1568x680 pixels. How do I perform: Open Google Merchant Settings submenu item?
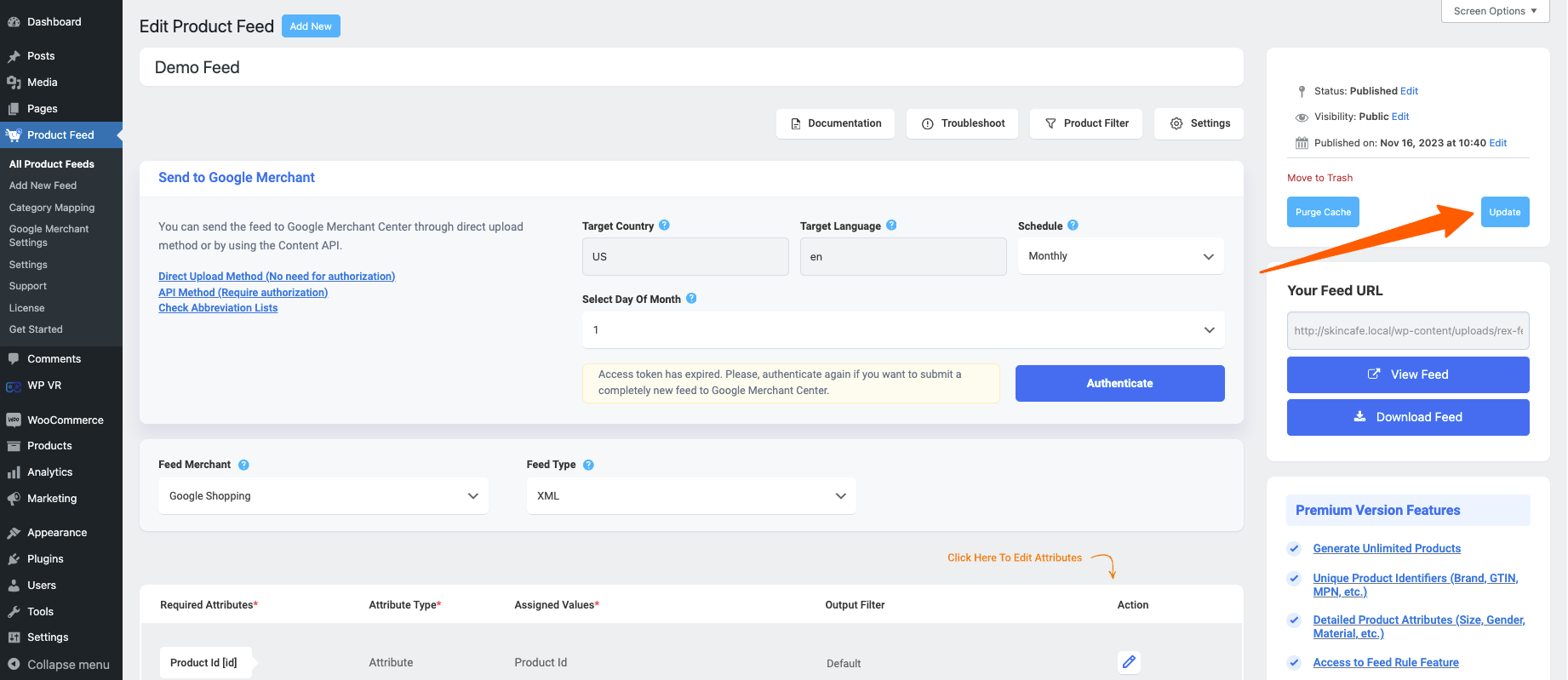click(x=49, y=236)
